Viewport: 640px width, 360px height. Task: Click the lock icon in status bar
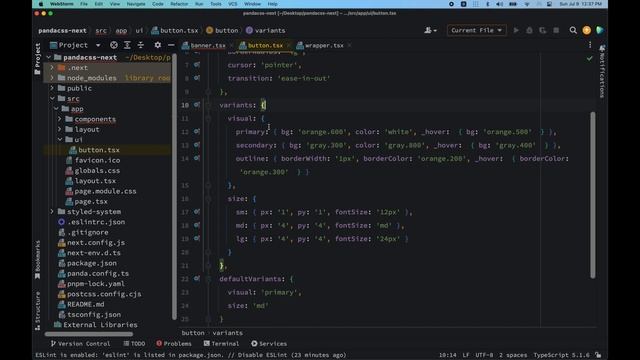(x=598, y=355)
